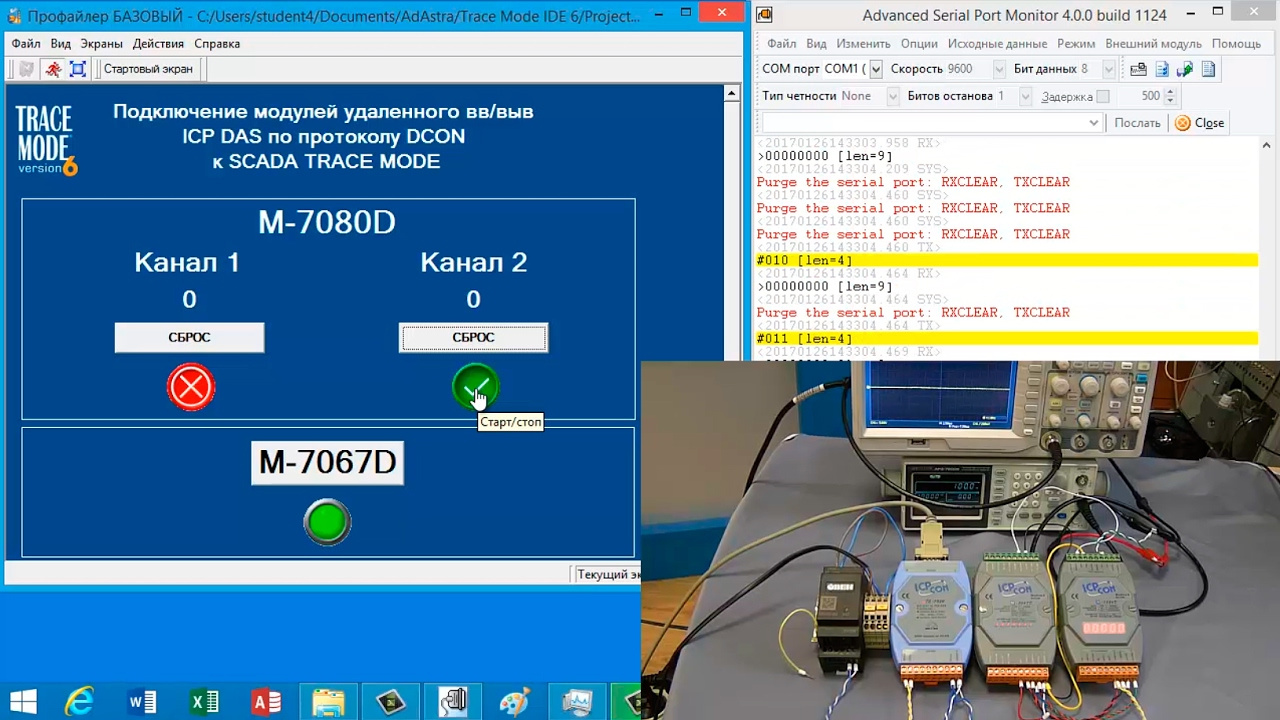
Task: Open the Файл menu in Профайлер window
Action: (26, 44)
